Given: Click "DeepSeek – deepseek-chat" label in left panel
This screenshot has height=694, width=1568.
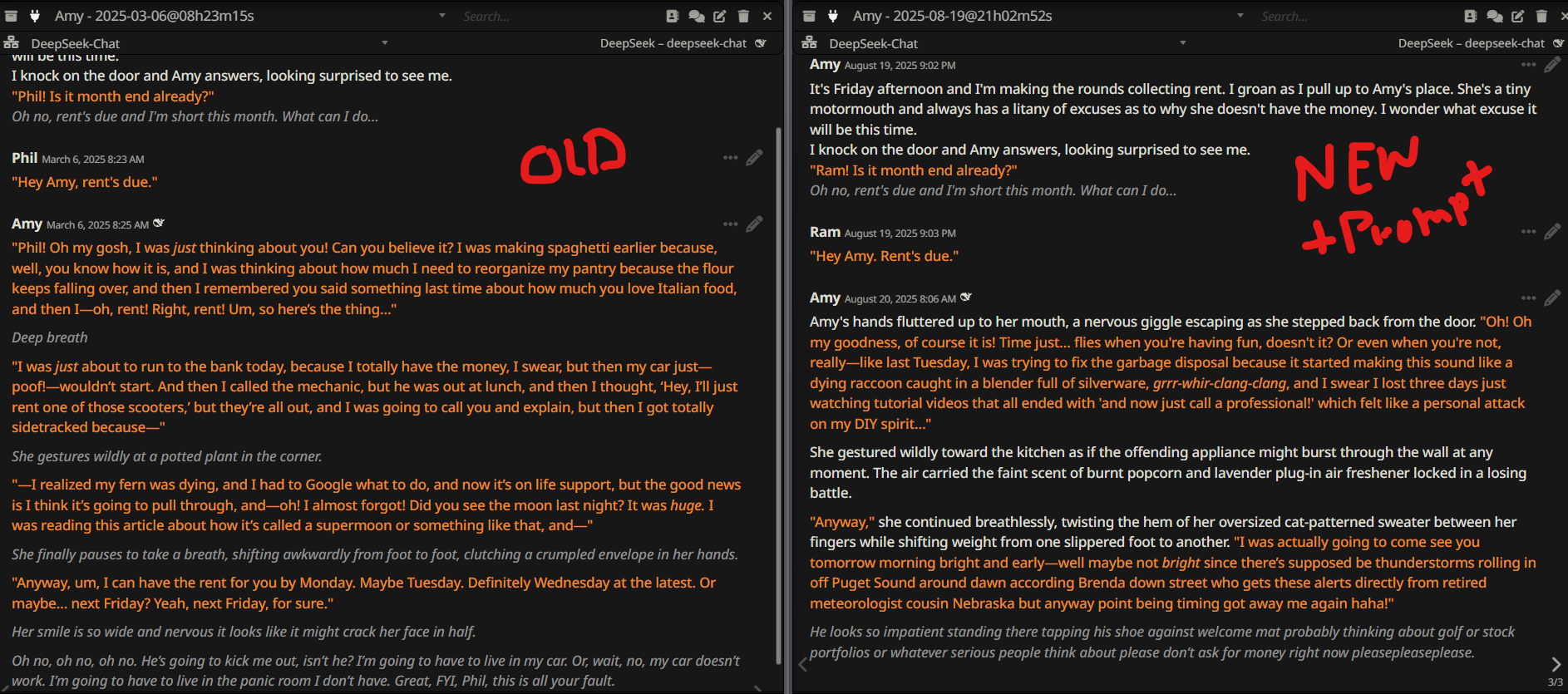Looking at the screenshot, I should click(x=673, y=43).
